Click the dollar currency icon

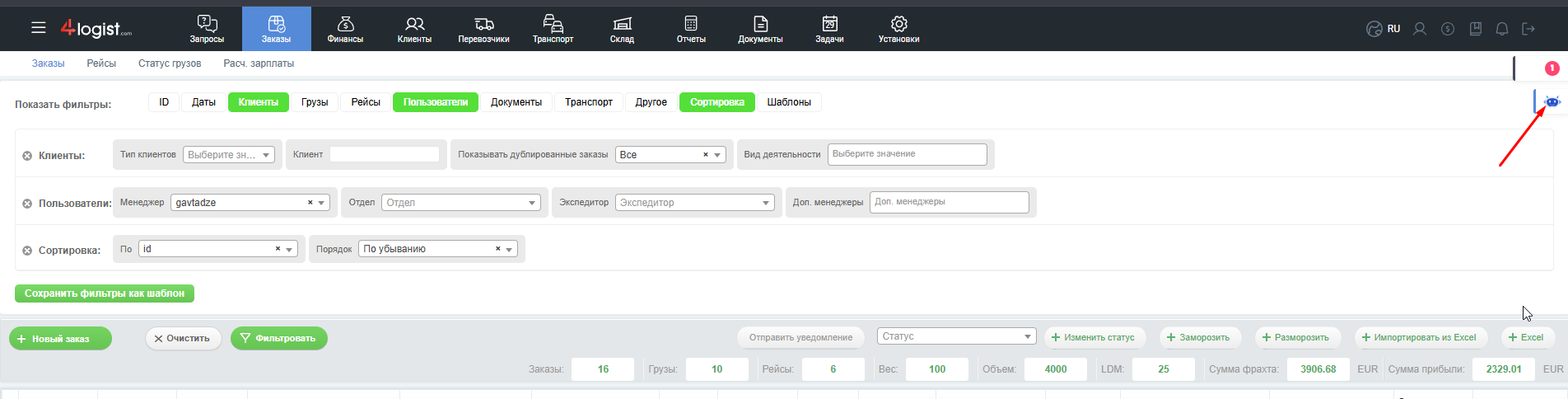click(1447, 29)
